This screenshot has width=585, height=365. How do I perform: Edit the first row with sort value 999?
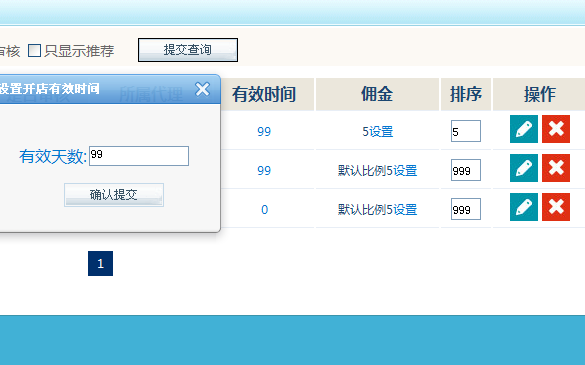click(524, 168)
